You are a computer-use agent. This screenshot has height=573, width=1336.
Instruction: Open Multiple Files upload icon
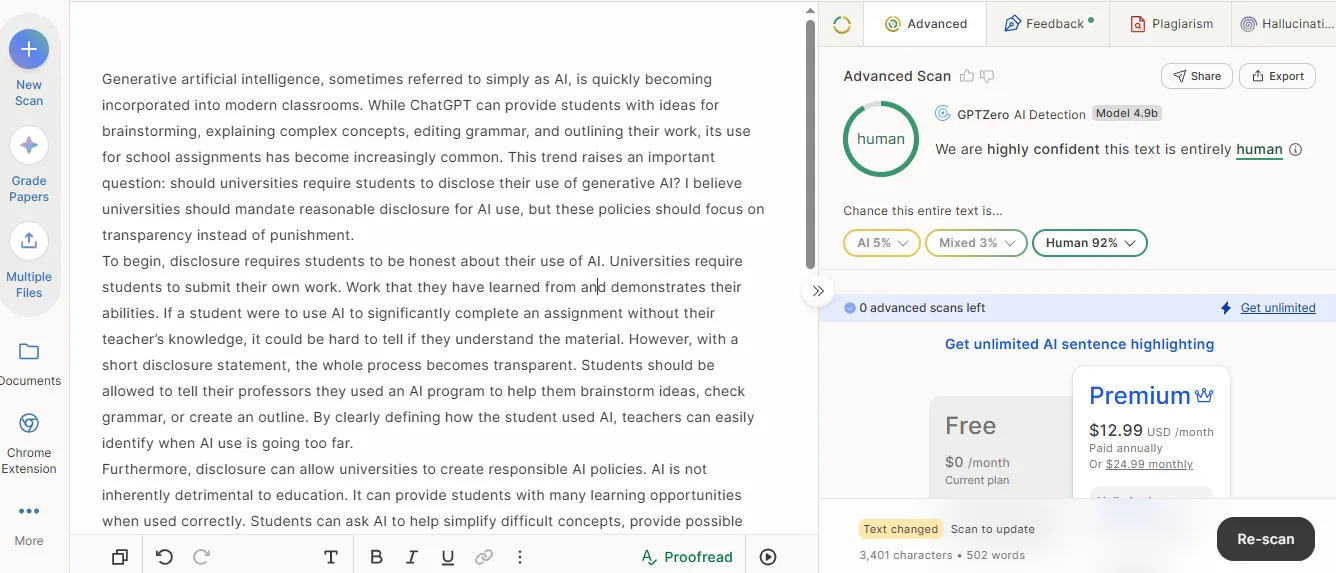(29, 241)
